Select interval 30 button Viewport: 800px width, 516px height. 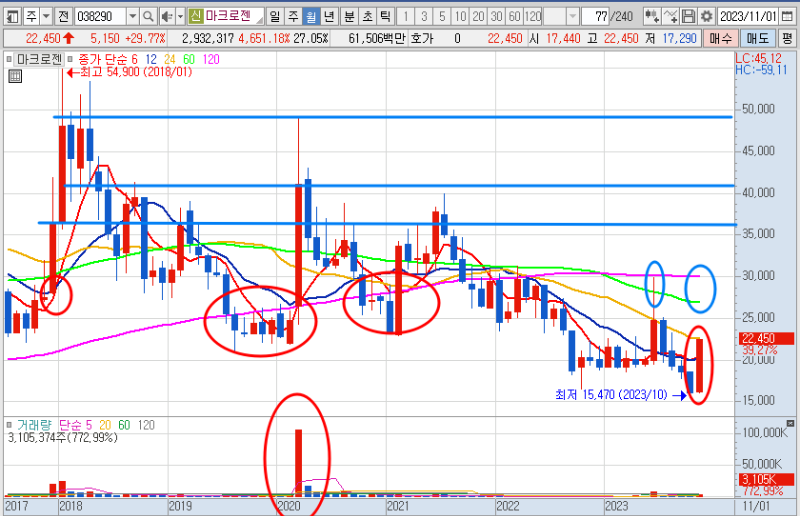point(496,17)
